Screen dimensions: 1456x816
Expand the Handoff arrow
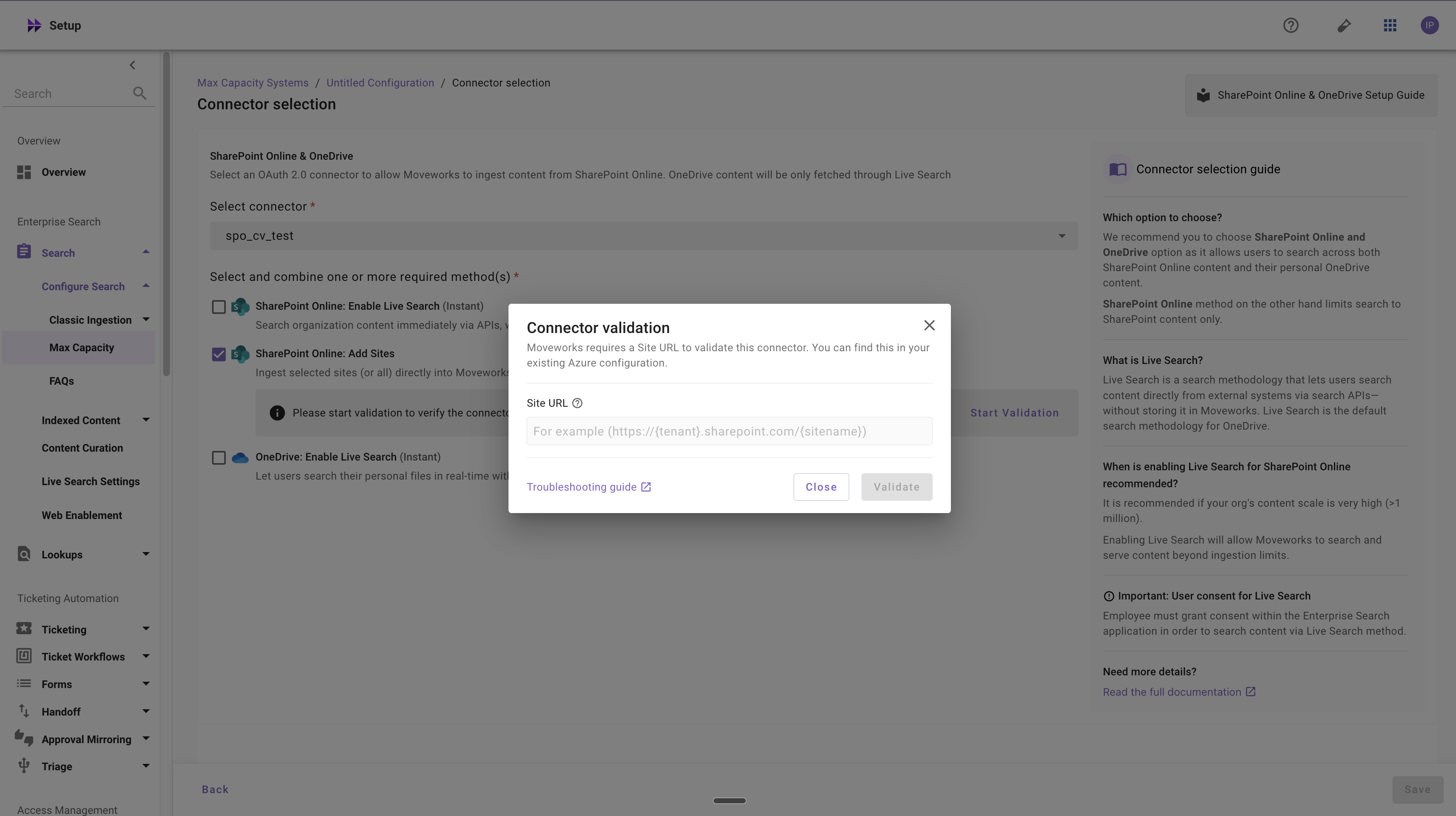pyautogui.click(x=146, y=711)
